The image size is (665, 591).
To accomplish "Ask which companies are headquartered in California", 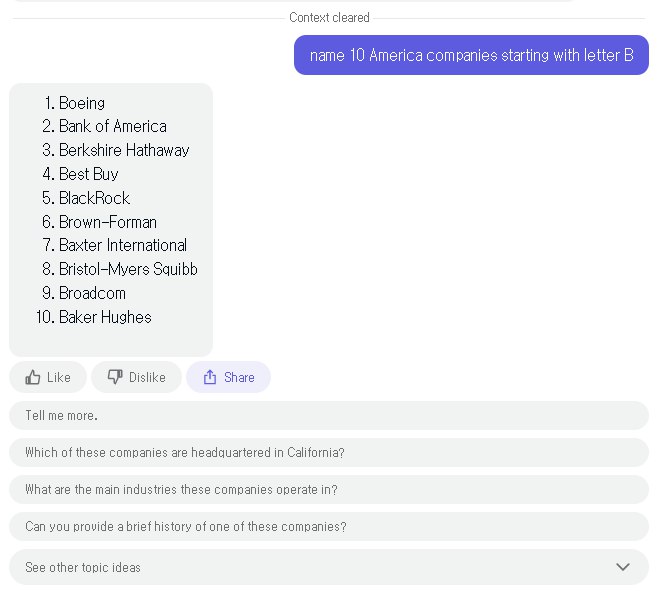I will point(329,452).
